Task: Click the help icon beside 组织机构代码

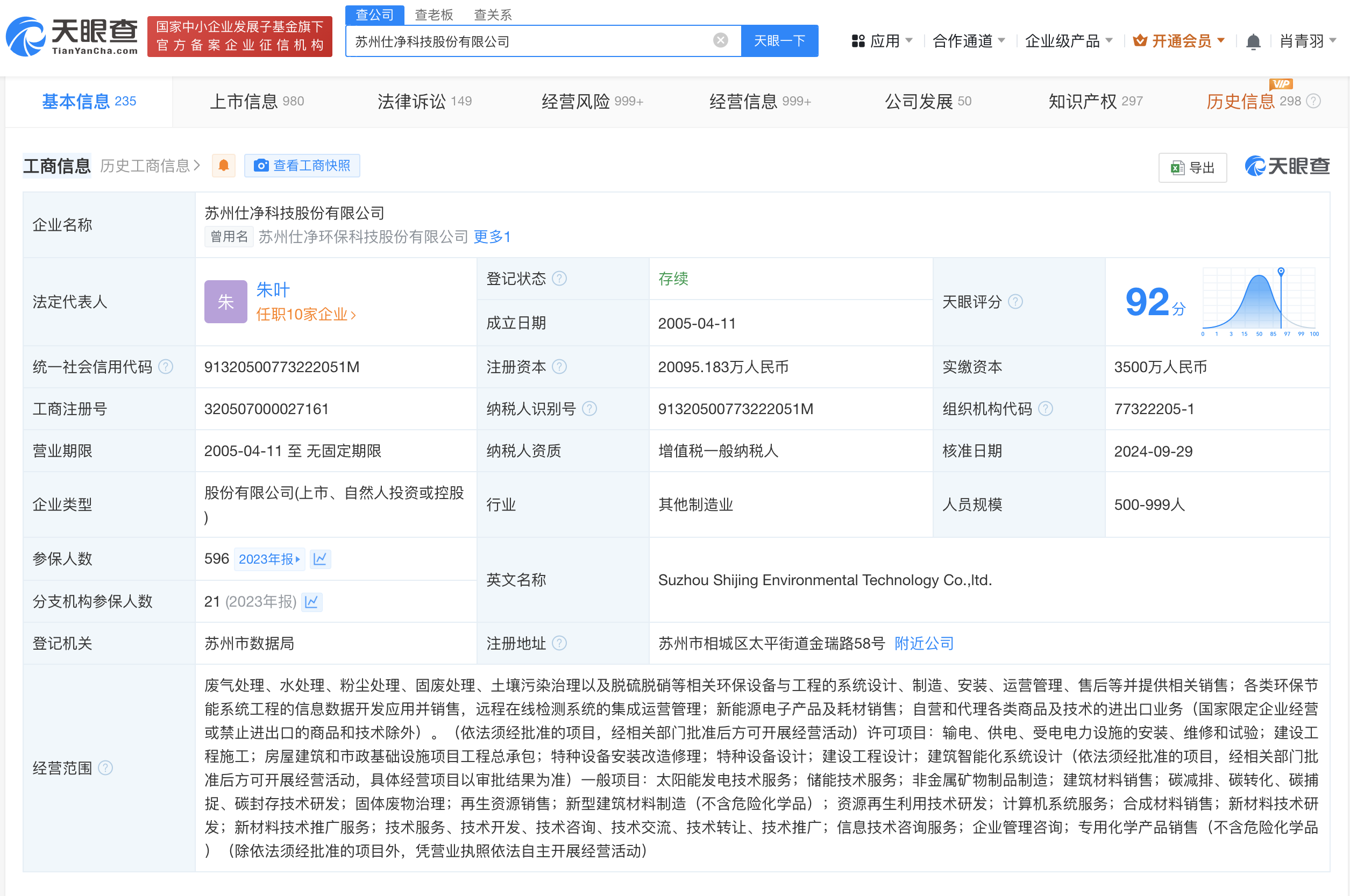Action: (x=1046, y=409)
